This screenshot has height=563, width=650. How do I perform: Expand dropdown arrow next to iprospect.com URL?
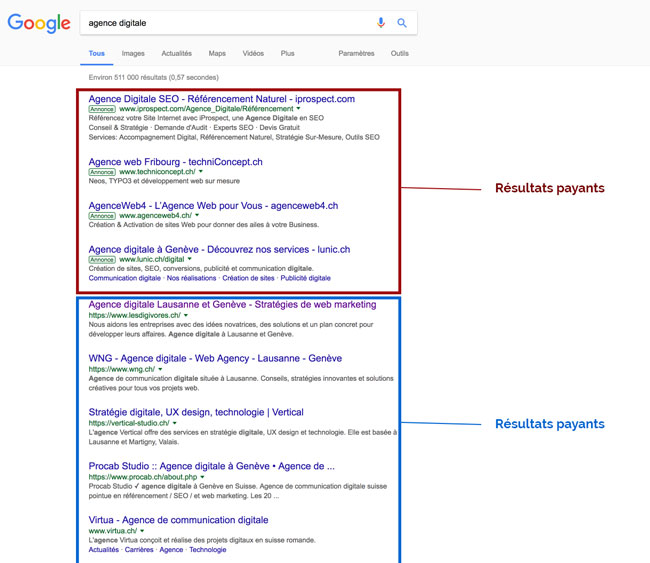pos(298,109)
